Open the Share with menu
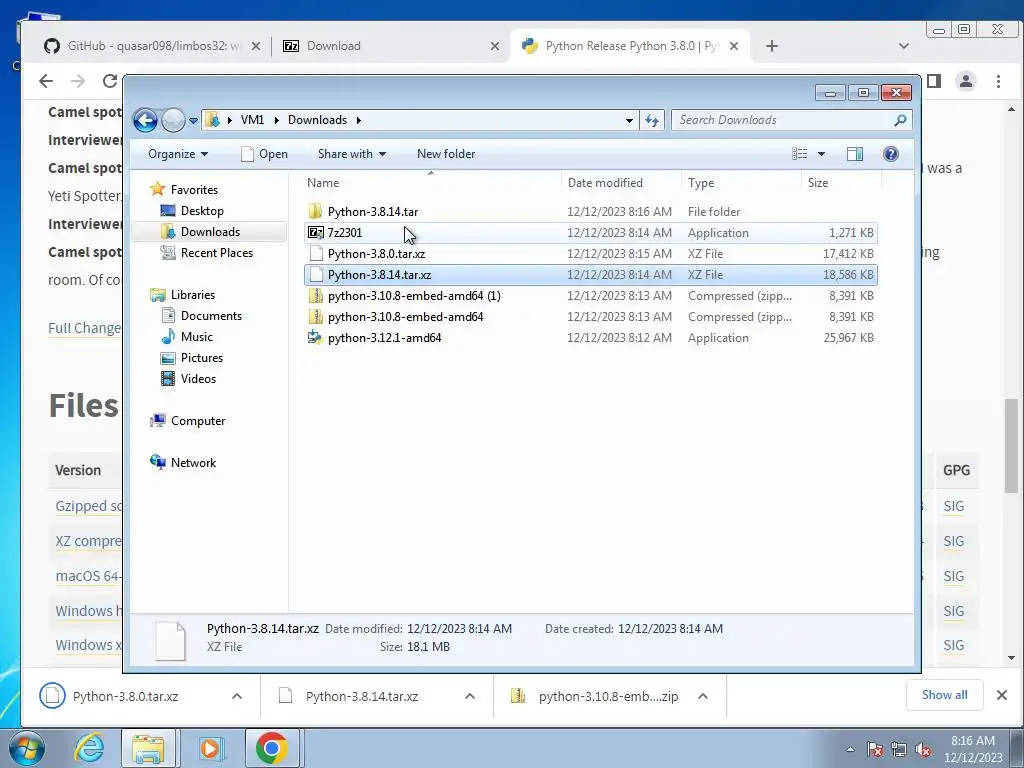This screenshot has width=1024, height=768. coord(351,154)
